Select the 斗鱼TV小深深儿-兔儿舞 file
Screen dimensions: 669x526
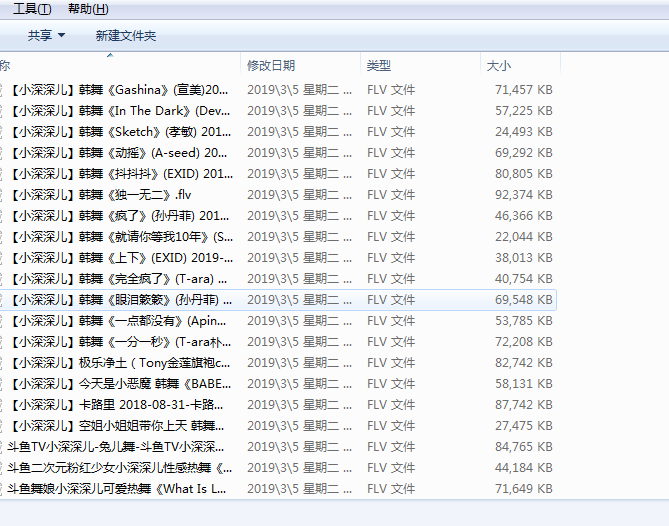coord(118,447)
